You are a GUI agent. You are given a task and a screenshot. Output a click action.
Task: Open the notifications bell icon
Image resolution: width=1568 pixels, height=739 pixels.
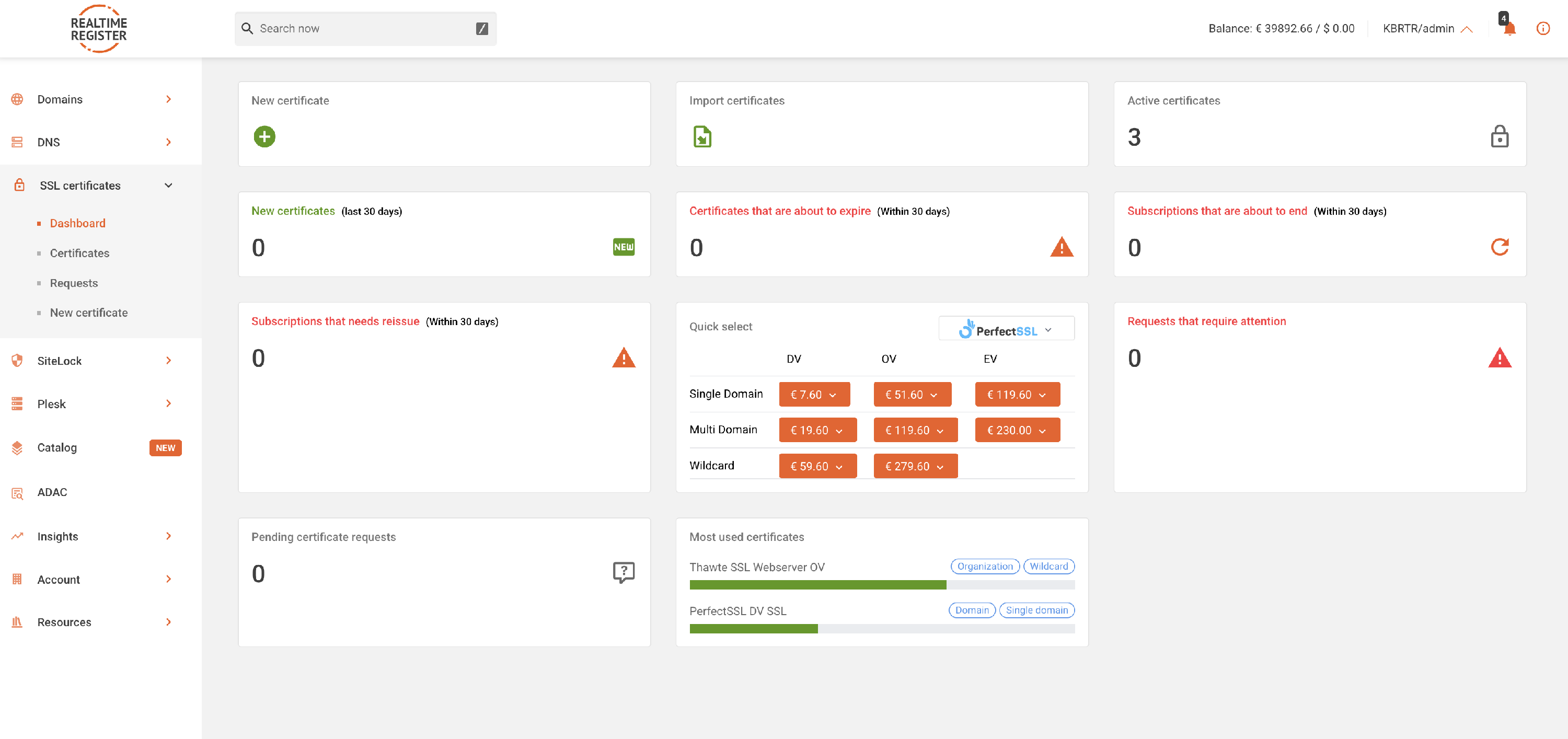point(1509,29)
